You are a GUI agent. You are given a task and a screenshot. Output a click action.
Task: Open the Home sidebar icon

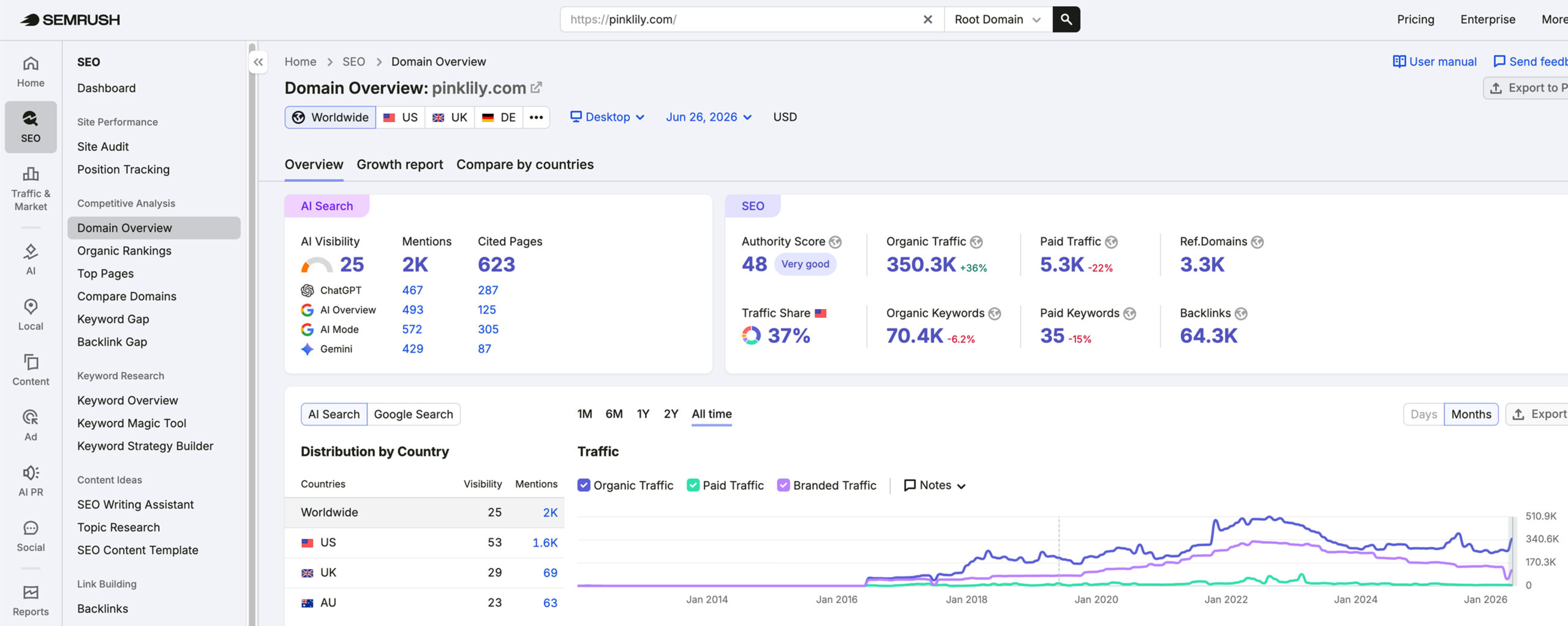(31, 72)
